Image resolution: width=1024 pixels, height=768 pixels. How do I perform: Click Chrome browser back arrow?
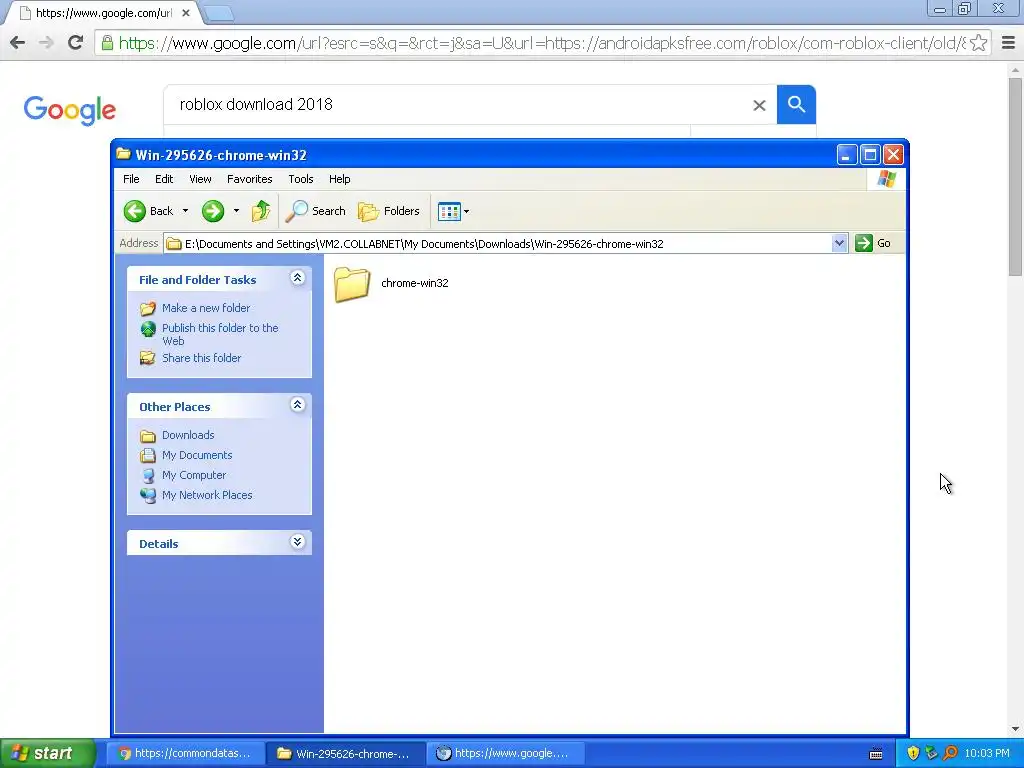18,43
